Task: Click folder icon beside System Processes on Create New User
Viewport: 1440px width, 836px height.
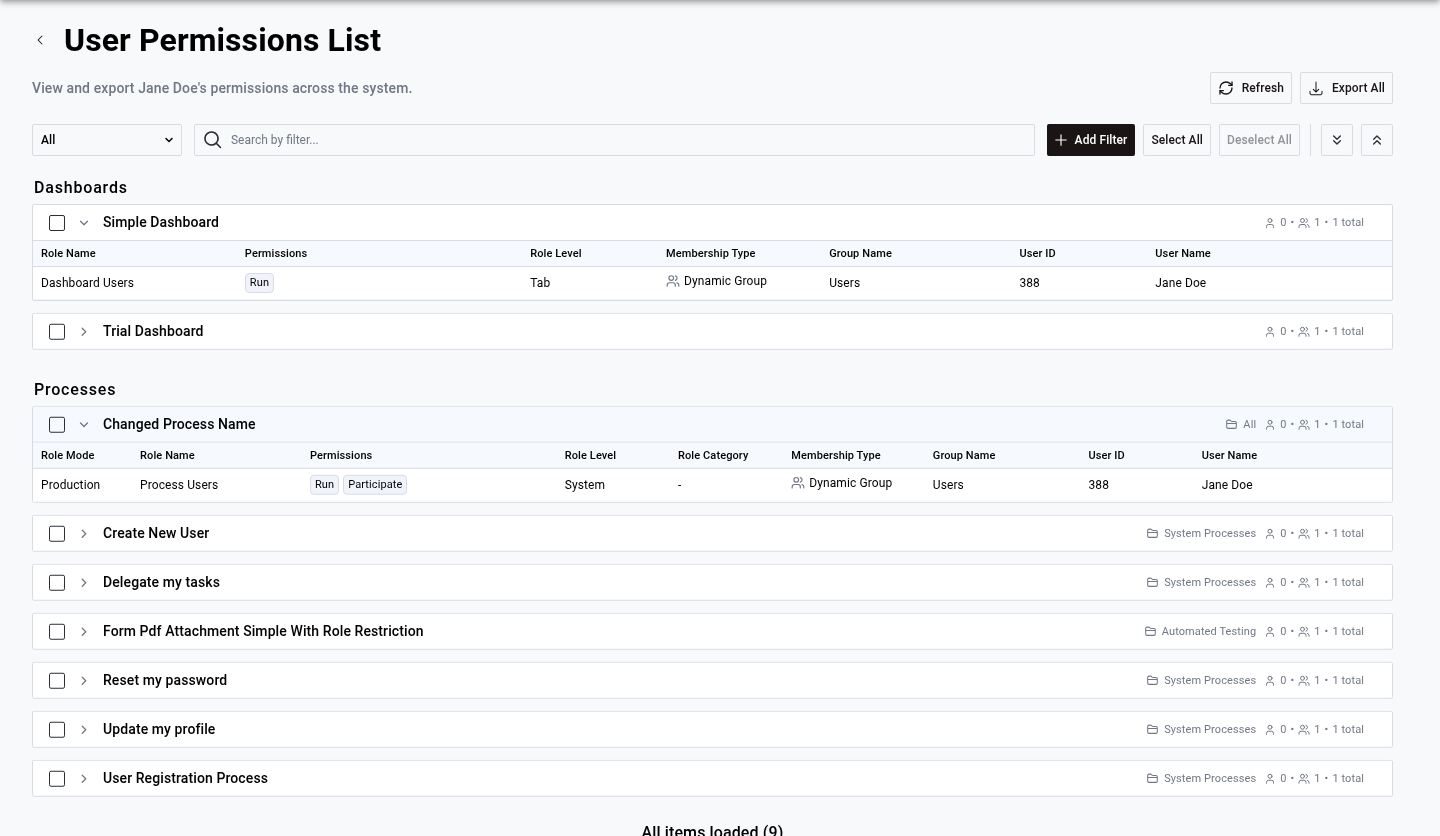Action: click(1152, 533)
